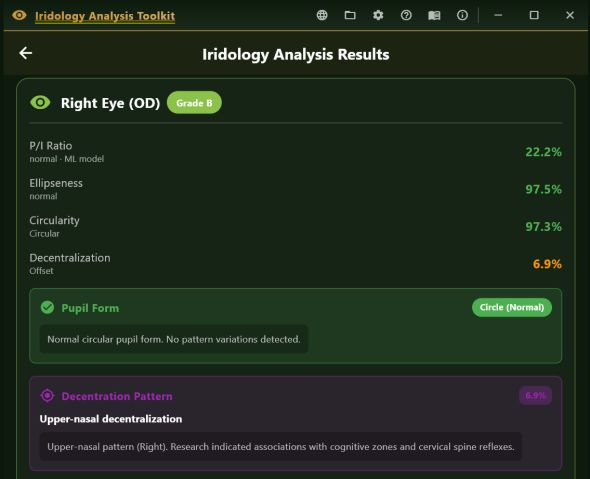Open the book manual icon
The image size is (590, 479).
434,15
